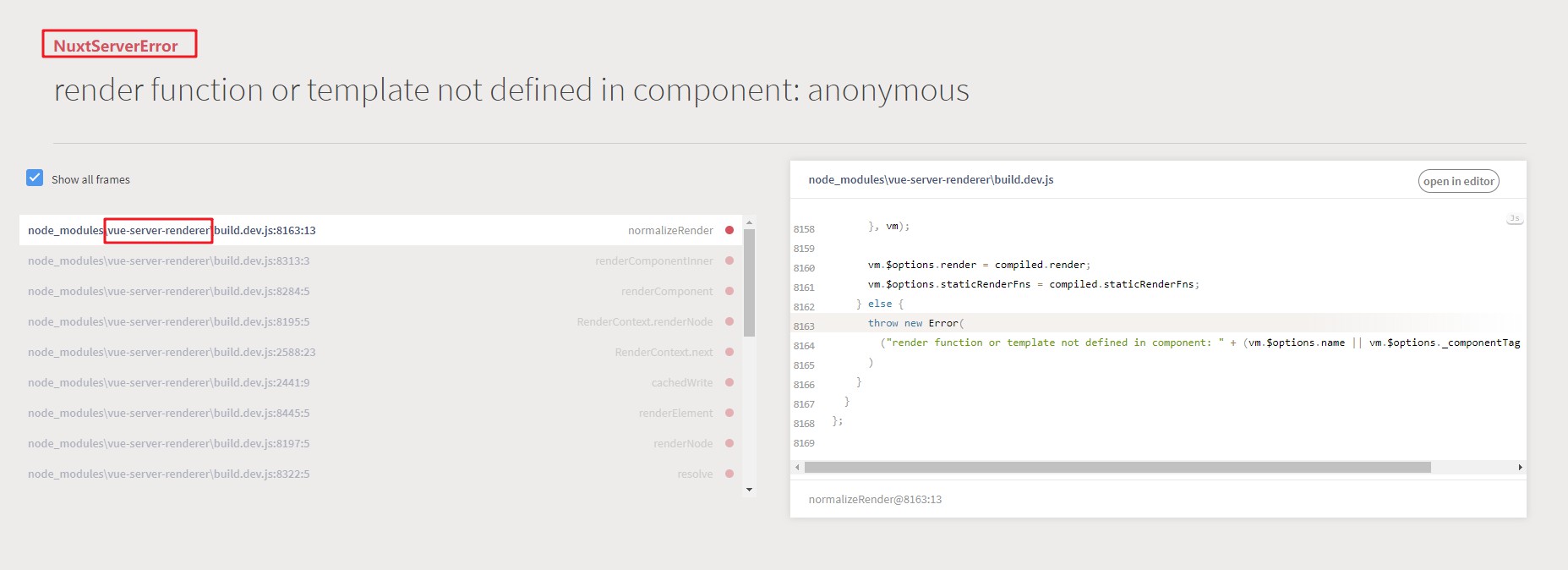
Task: Click dot beside RenderContext.renderNode frame
Action: pyautogui.click(x=729, y=321)
